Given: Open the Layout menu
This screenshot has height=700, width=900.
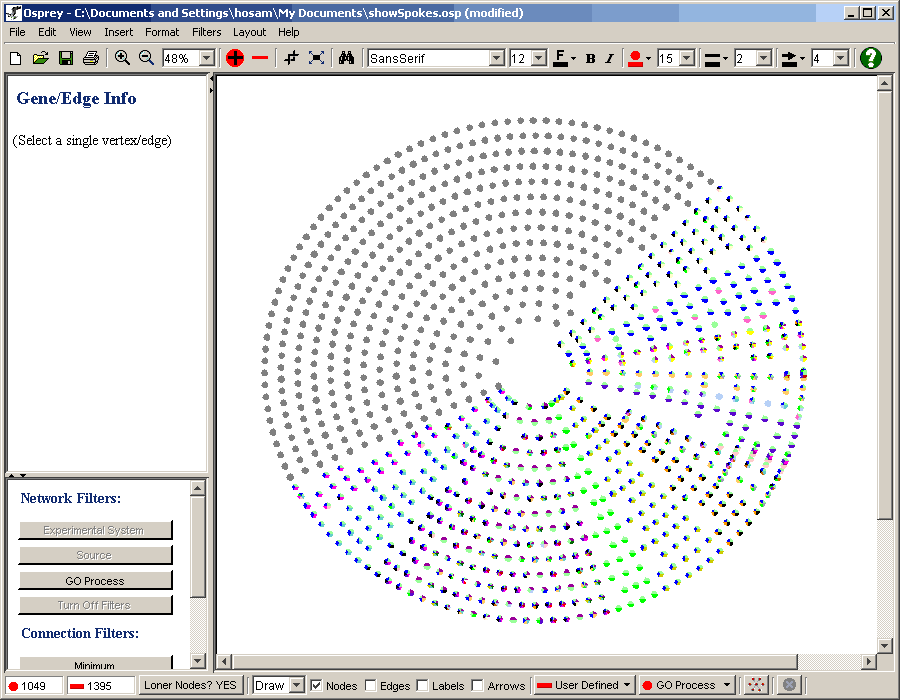Looking at the screenshot, I should click(249, 32).
